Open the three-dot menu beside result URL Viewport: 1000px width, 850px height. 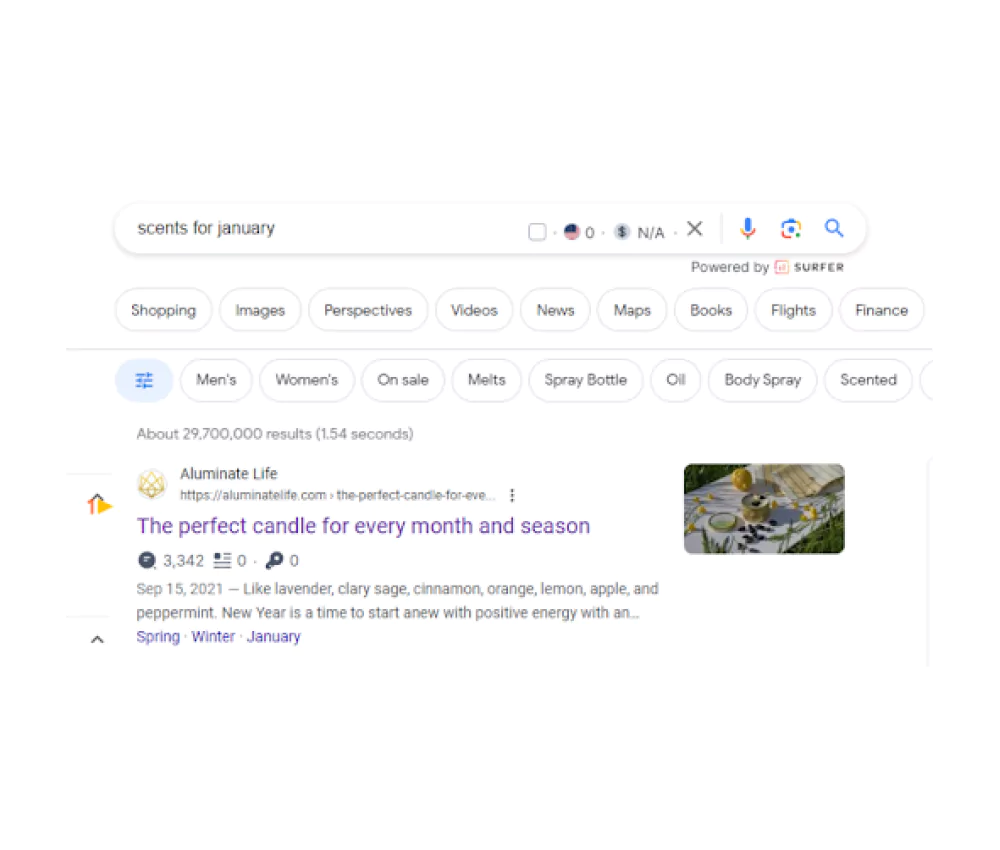(x=512, y=495)
